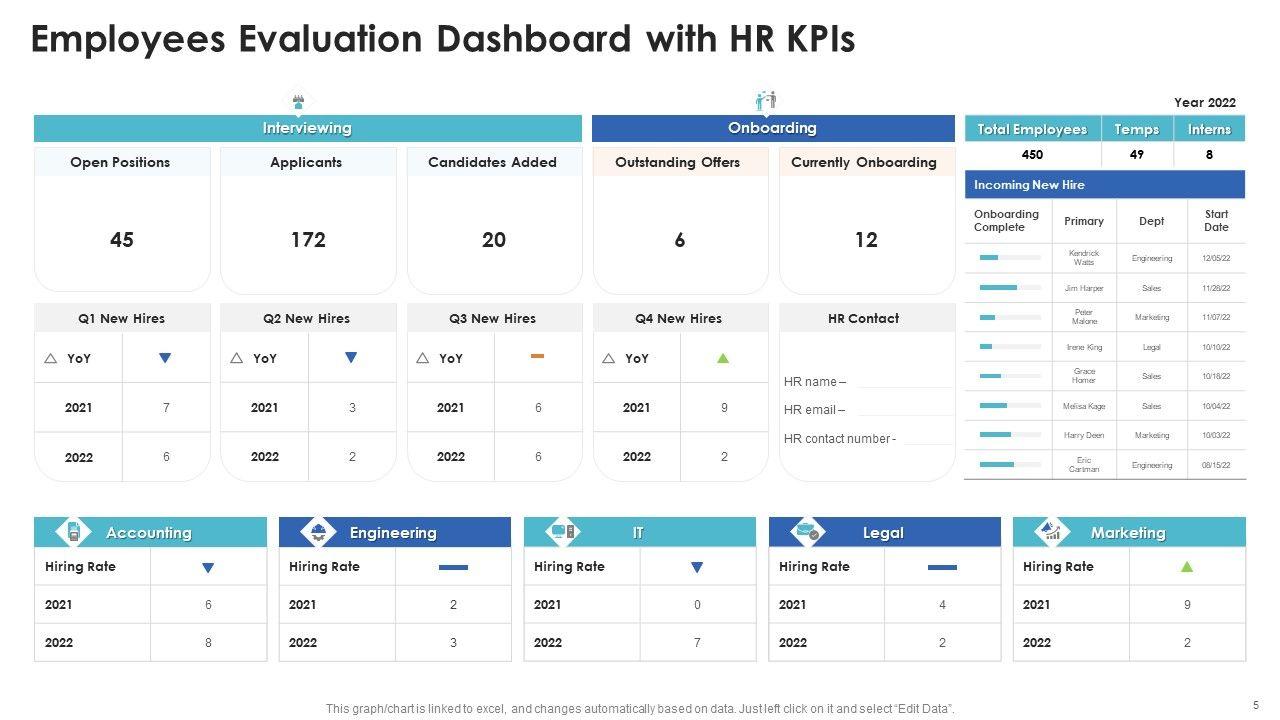This screenshot has height=720, width=1280.
Task: Click the Candidates Added value 20
Action: click(494, 240)
